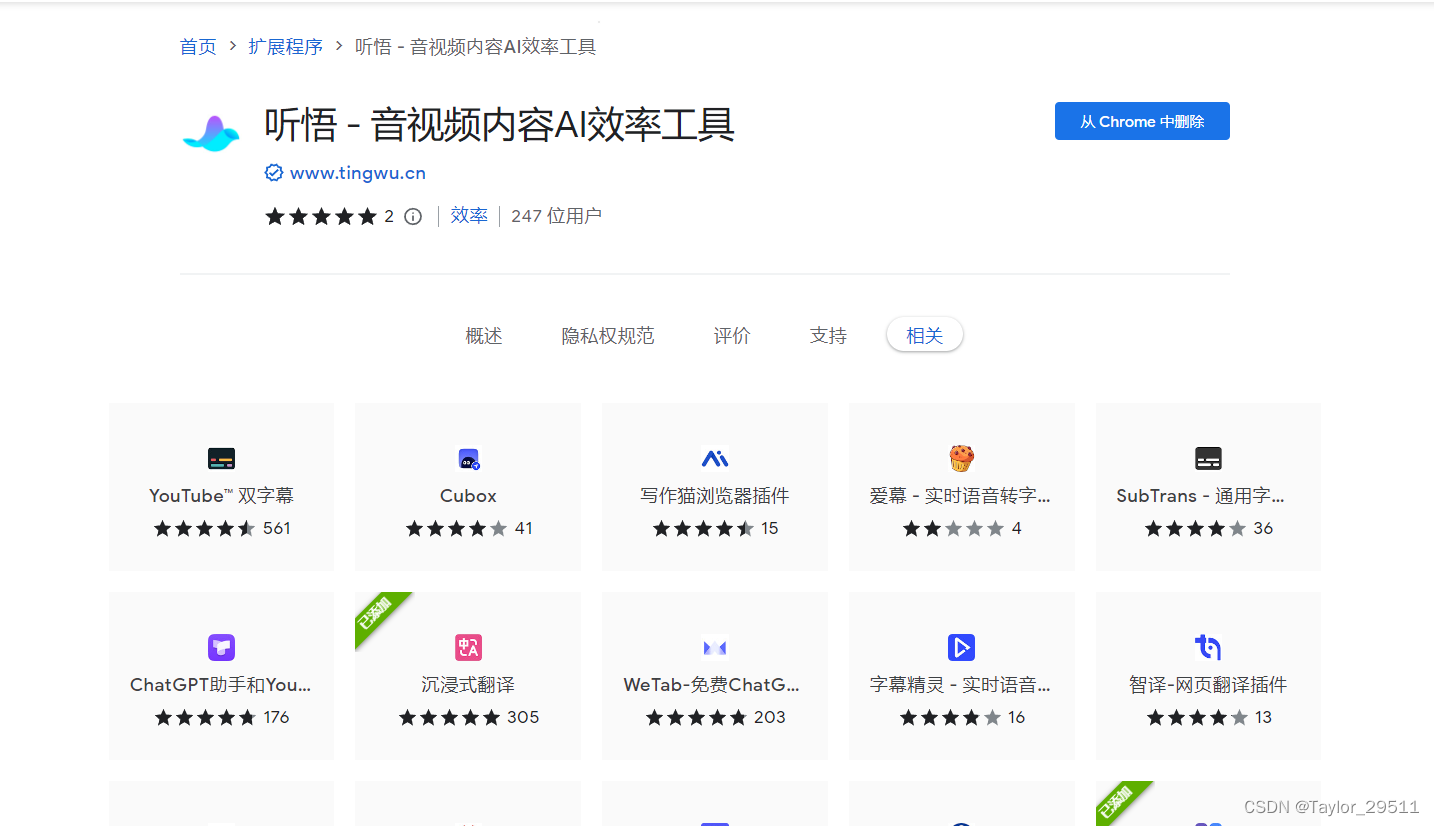This screenshot has width=1434, height=826.
Task: Click the ChatGPT助手 purple icon
Action: (221, 647)
